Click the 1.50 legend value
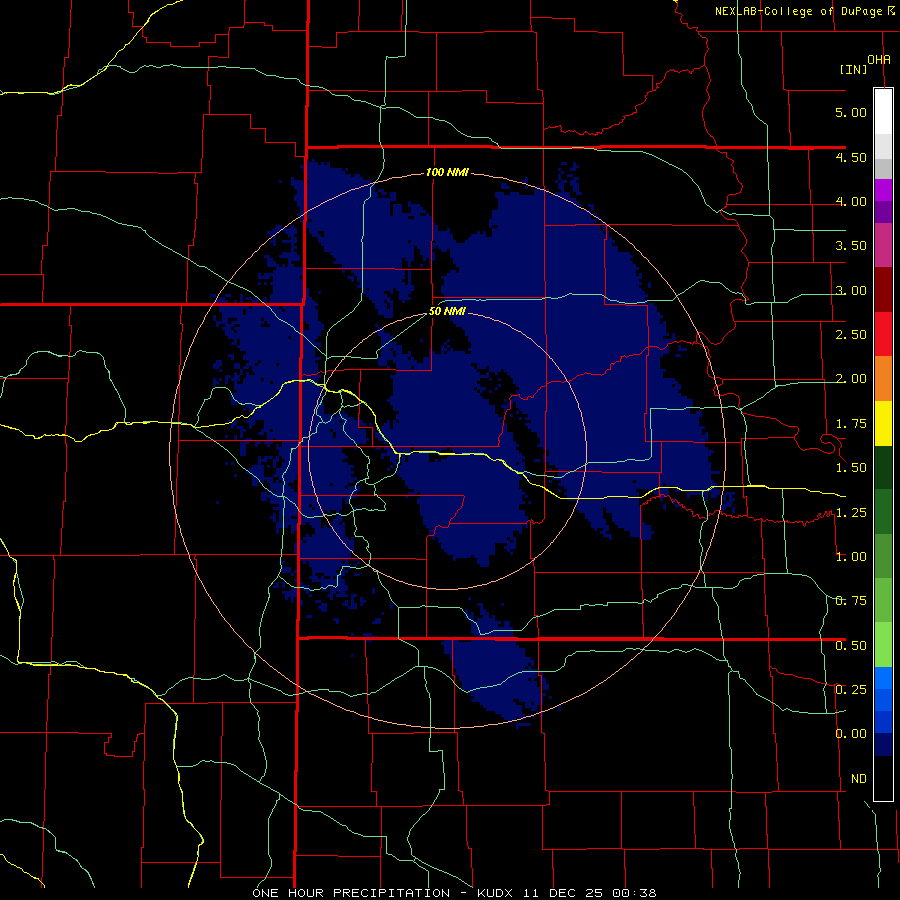The height and width of the screenshot is (900, 900). (851, 468)
